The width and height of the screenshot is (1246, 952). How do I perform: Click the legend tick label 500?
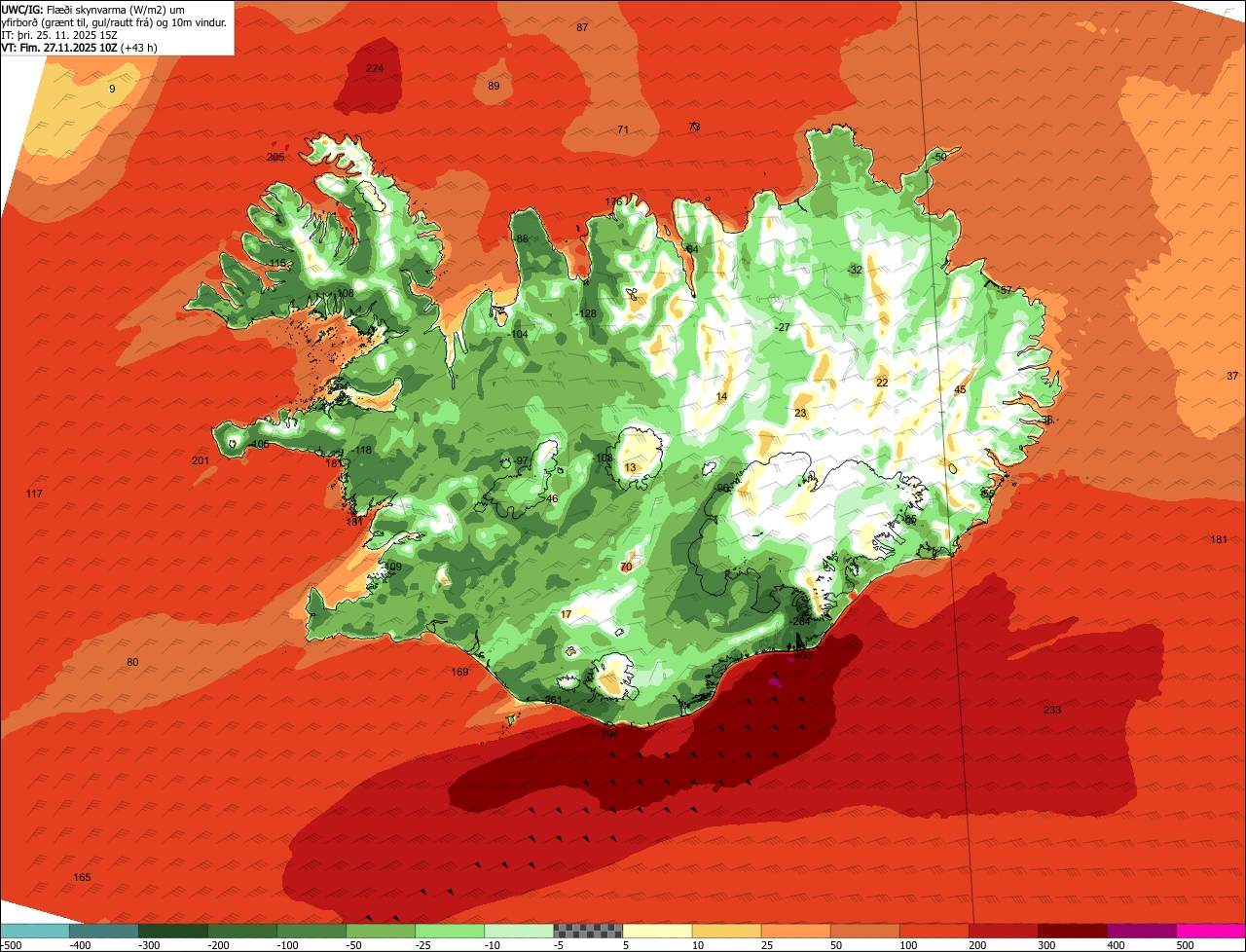point(1185,944)
